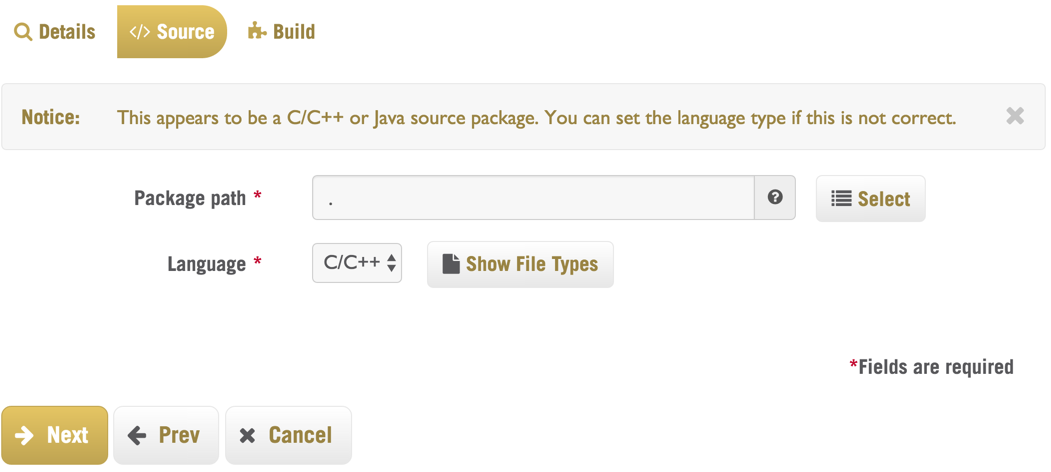Select the Source tab label
The width and height of the screenshot is (1051, 472).
pyautogui.click(x=186, y=32)
